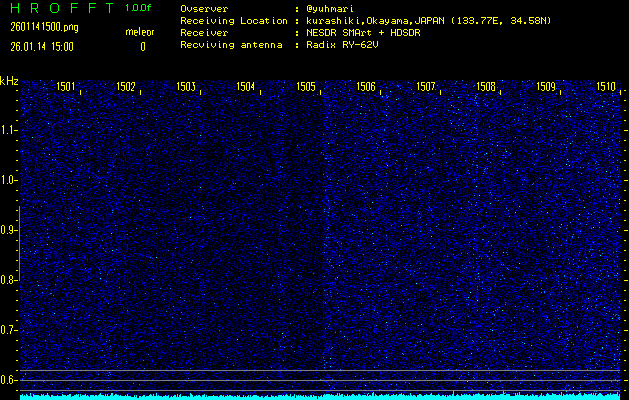This screenshot has width=629, height=400.
Task: Click the Recviving antenna label
Action: click(x=231, y=45)
